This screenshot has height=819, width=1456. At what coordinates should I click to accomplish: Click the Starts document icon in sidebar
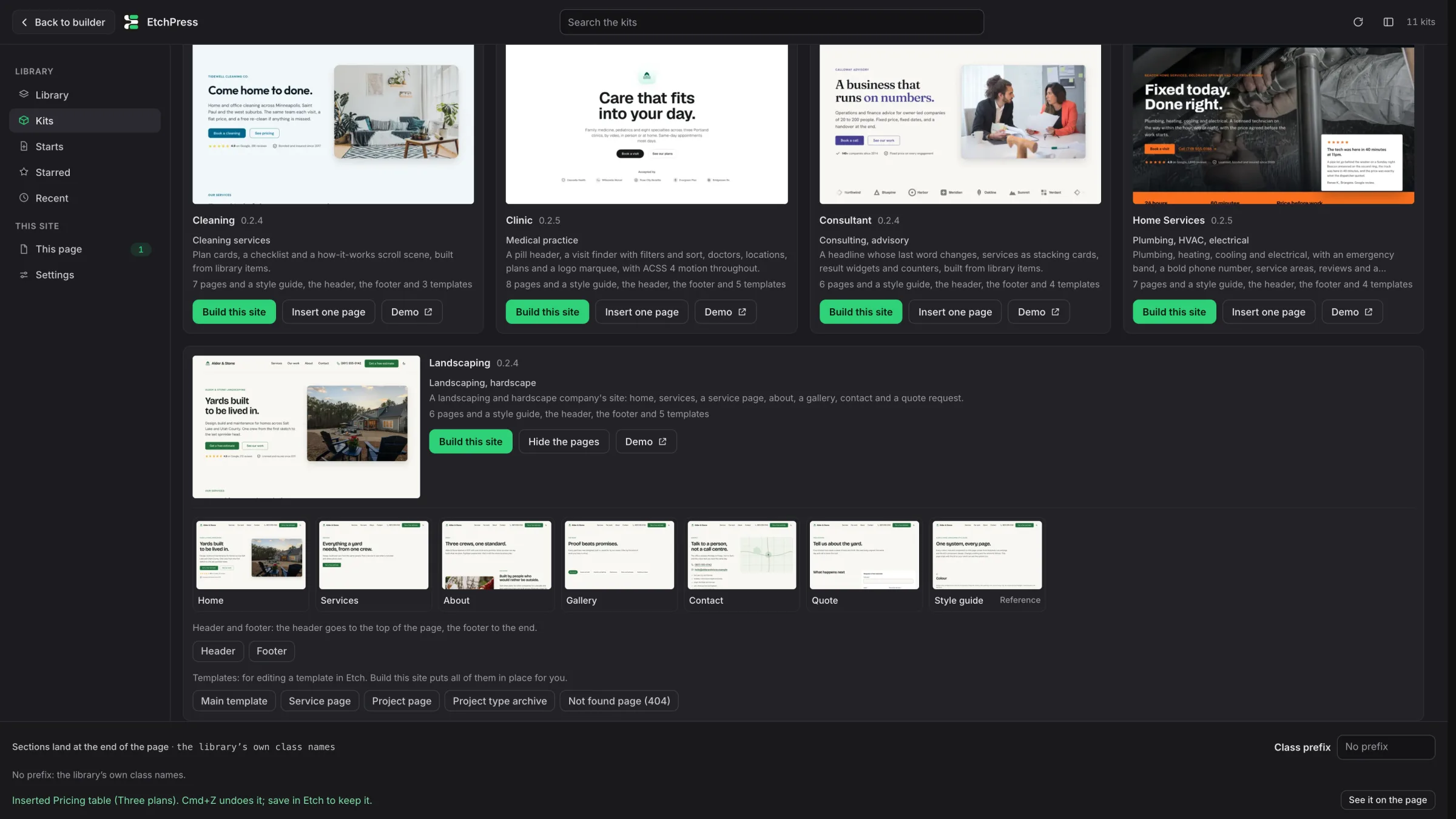coord(24,146)
